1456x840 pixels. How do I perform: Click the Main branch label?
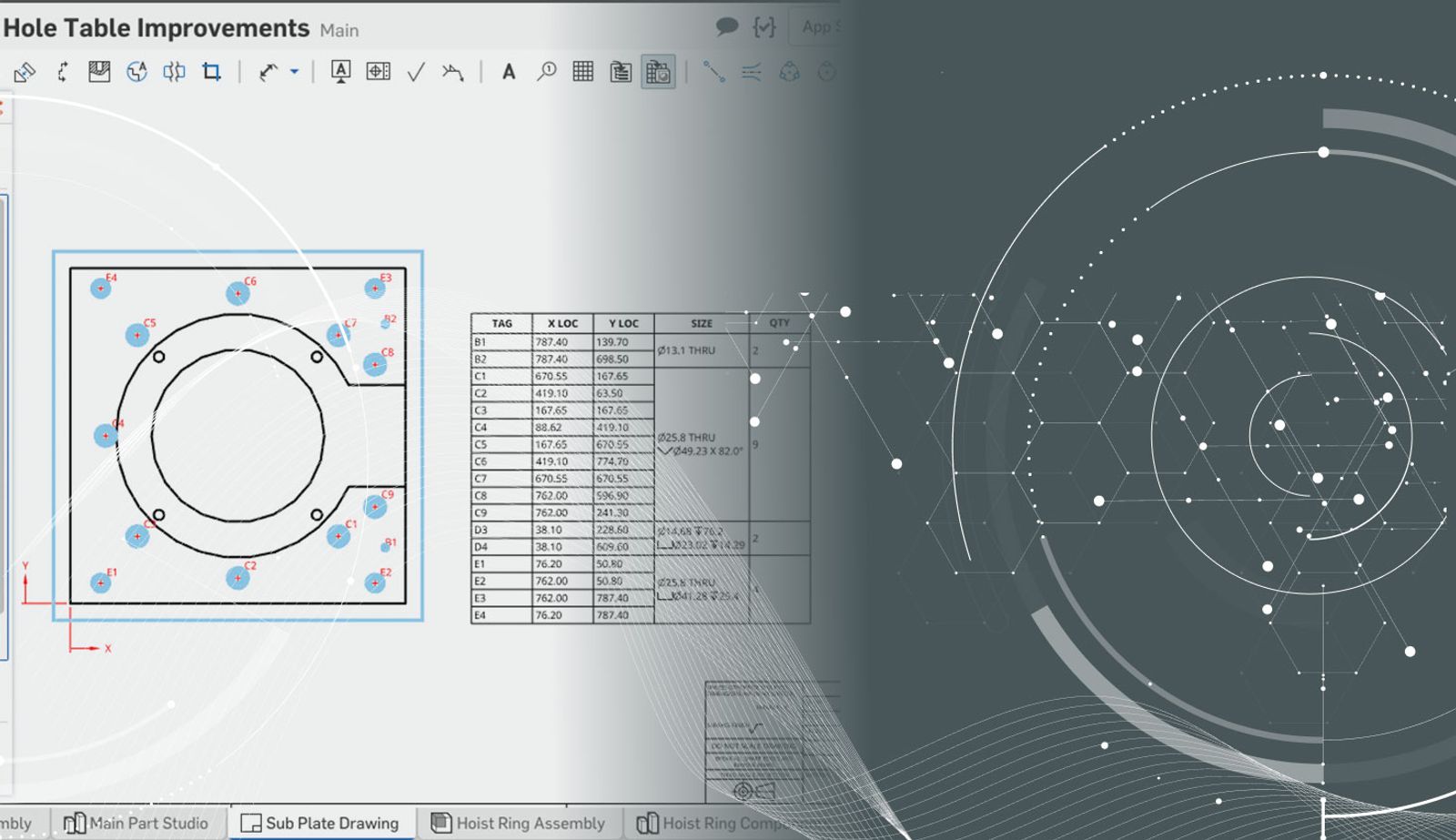tap(339, 31)
